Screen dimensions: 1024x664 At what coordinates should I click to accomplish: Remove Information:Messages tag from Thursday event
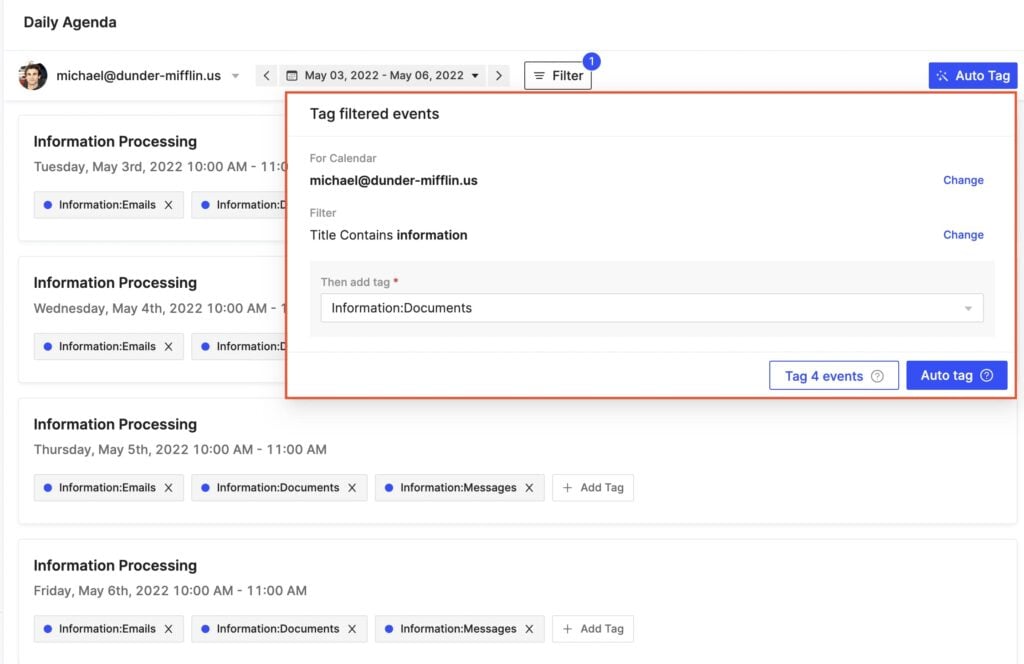(529, 488)
